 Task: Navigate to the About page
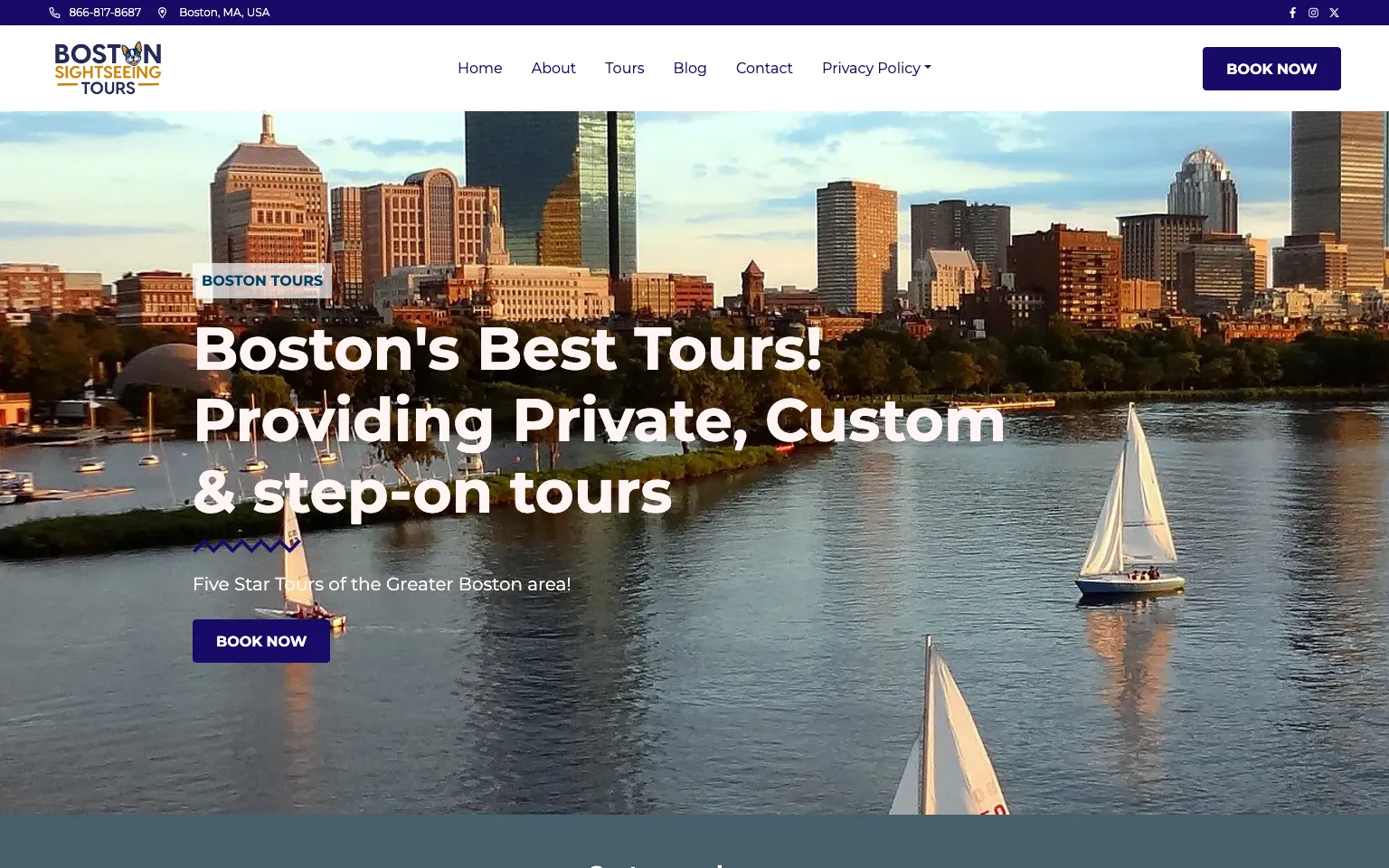[x=553, y=68]
